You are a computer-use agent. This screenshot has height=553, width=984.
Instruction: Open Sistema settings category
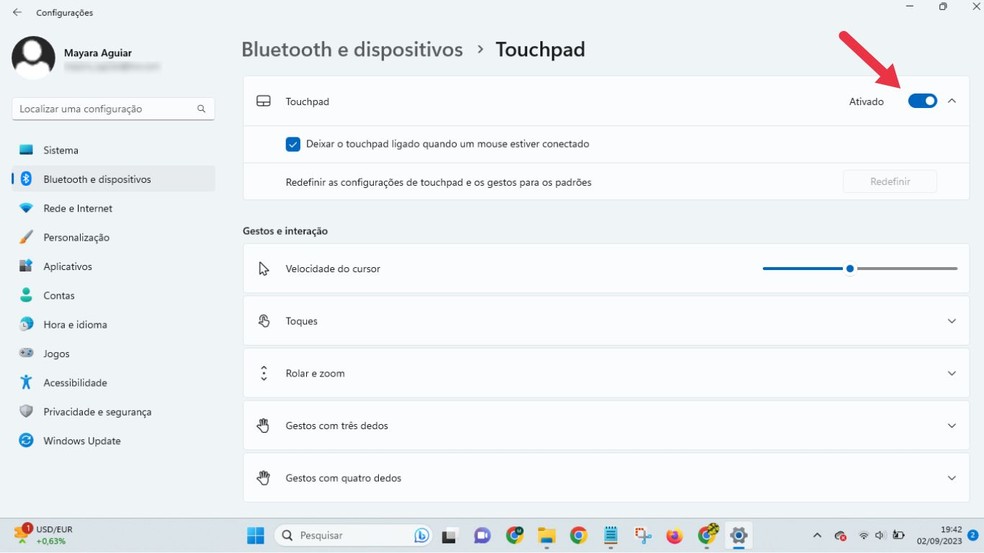[114, 150]
